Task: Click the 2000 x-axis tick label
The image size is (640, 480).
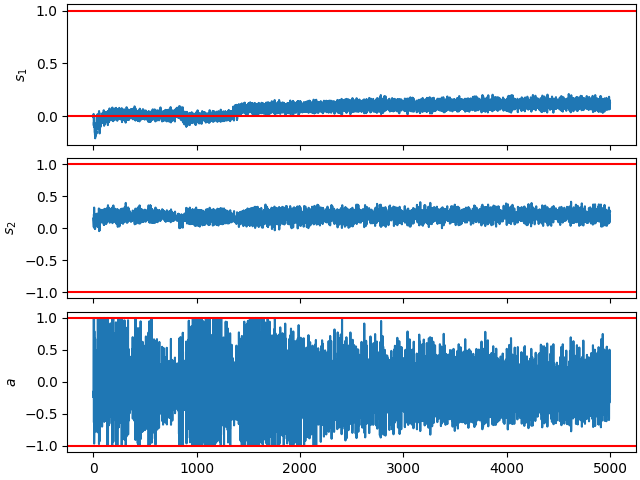Action: (x=300, y=468)
